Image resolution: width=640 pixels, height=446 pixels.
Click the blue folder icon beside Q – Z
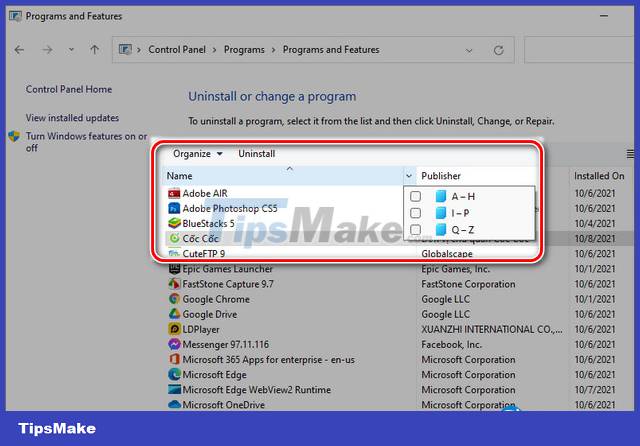pos(441,230)
